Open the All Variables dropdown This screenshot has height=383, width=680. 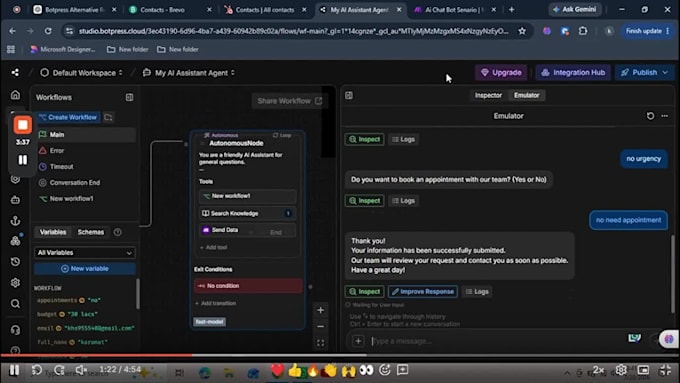[85, 252]
